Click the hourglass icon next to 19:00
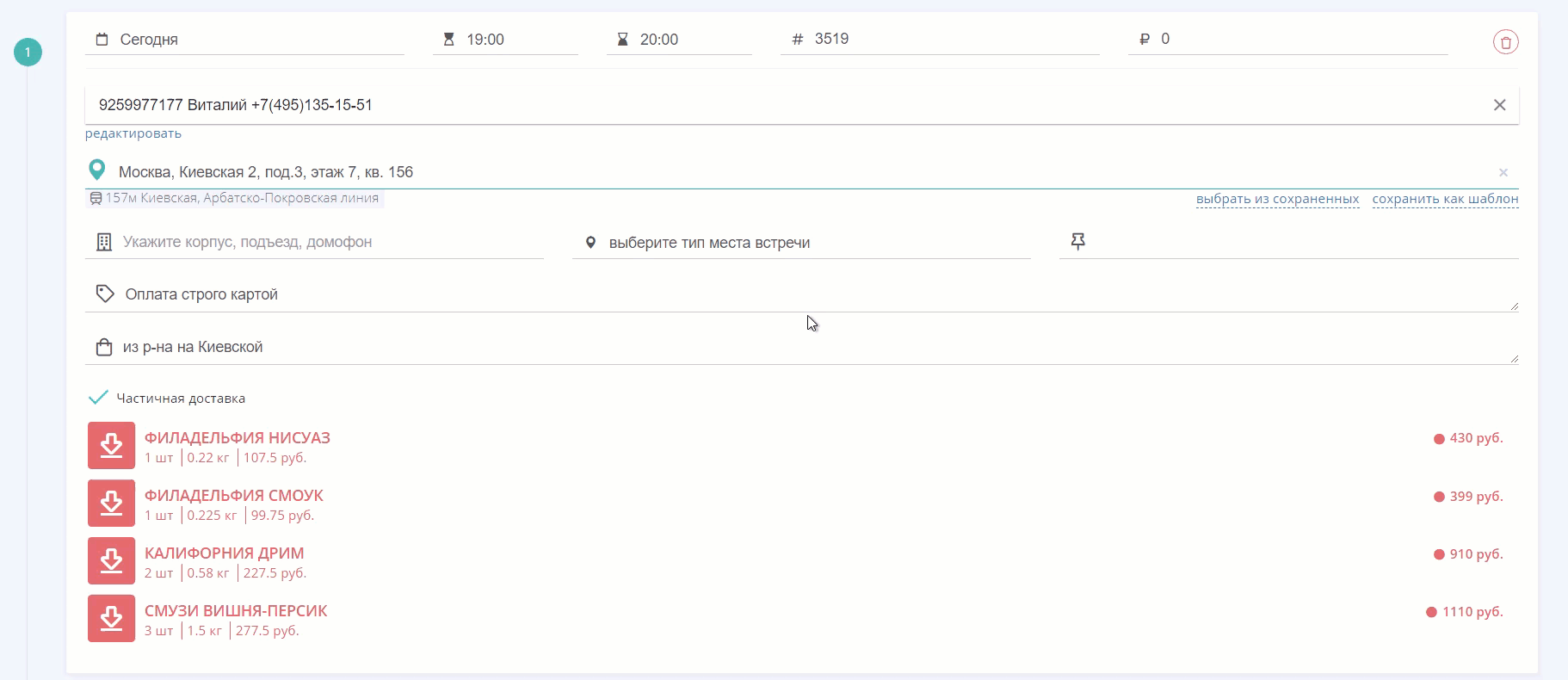Viewport: 1568px width, 680px height. pos(448,40)
